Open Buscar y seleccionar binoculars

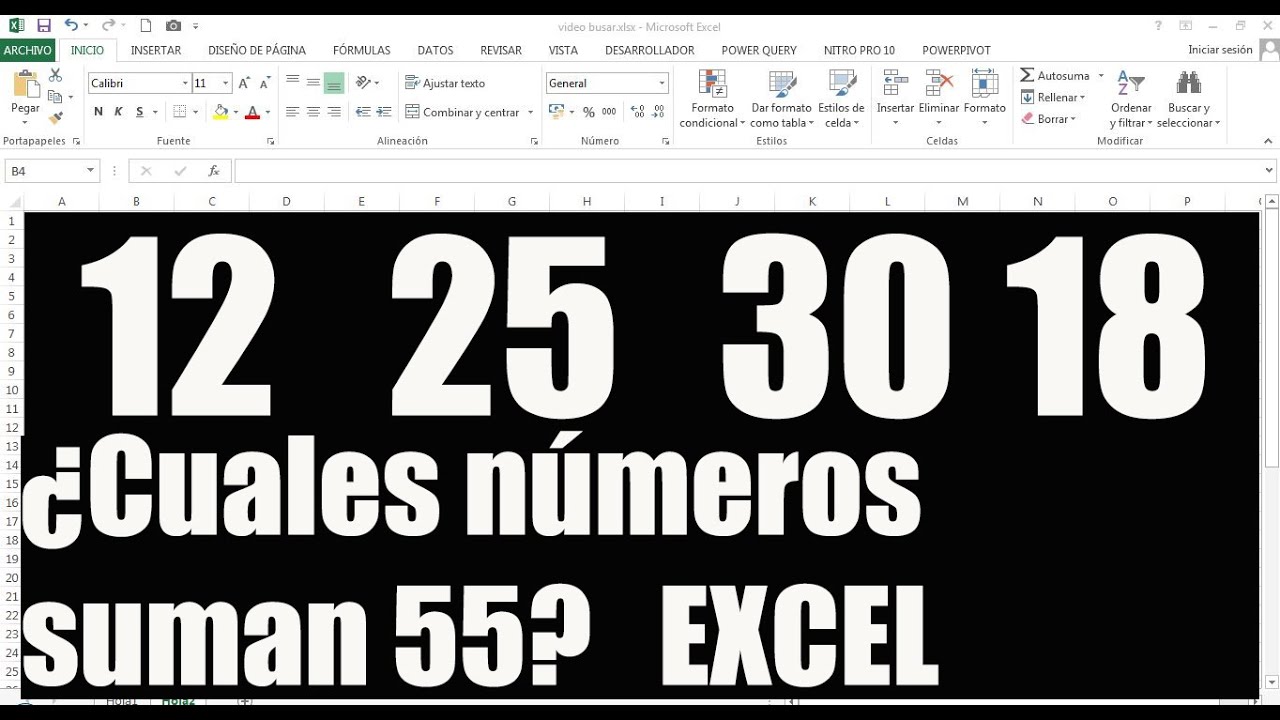(x=1189, y=99)
